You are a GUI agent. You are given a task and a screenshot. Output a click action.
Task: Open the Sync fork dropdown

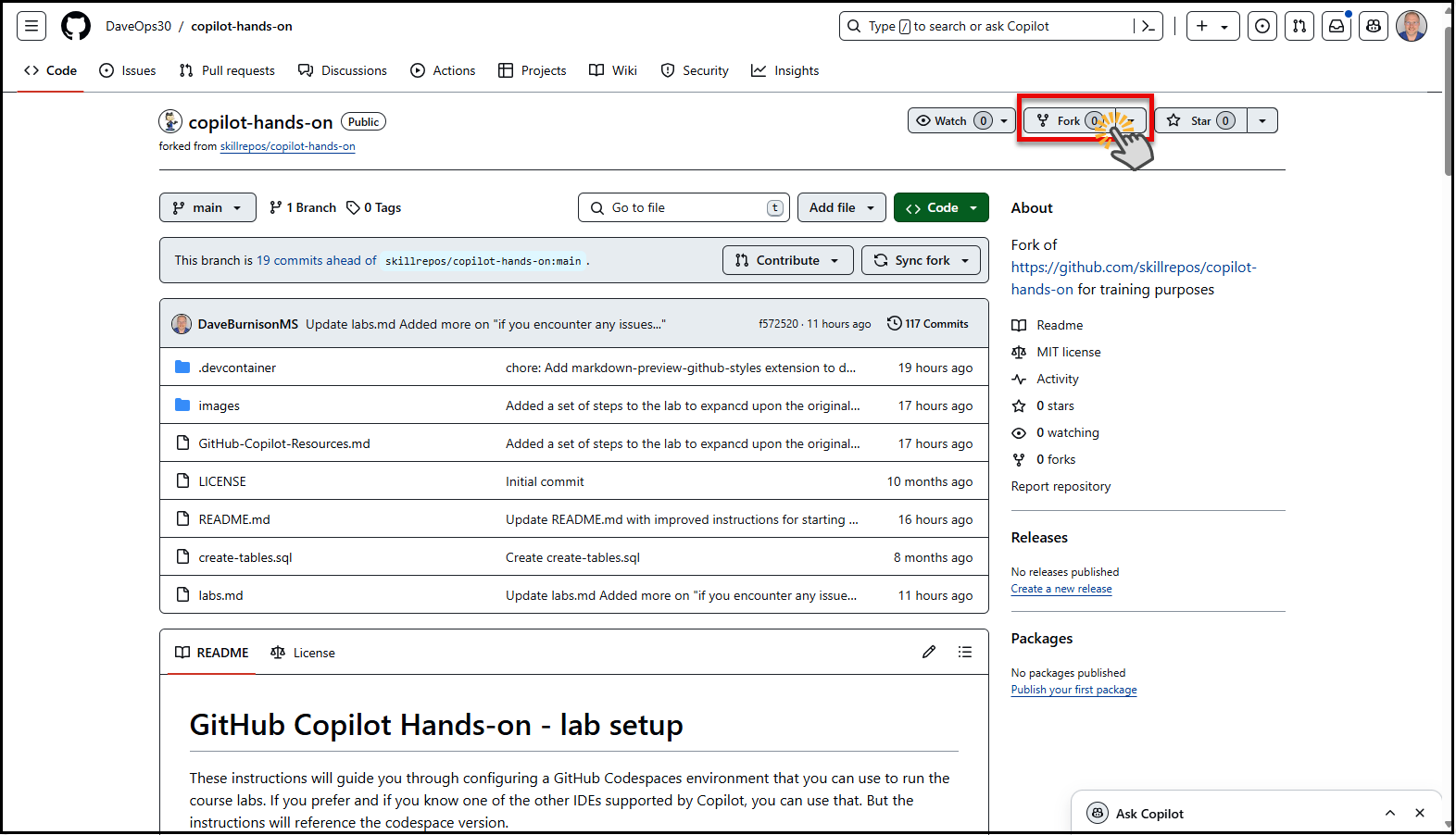point(922,260)
